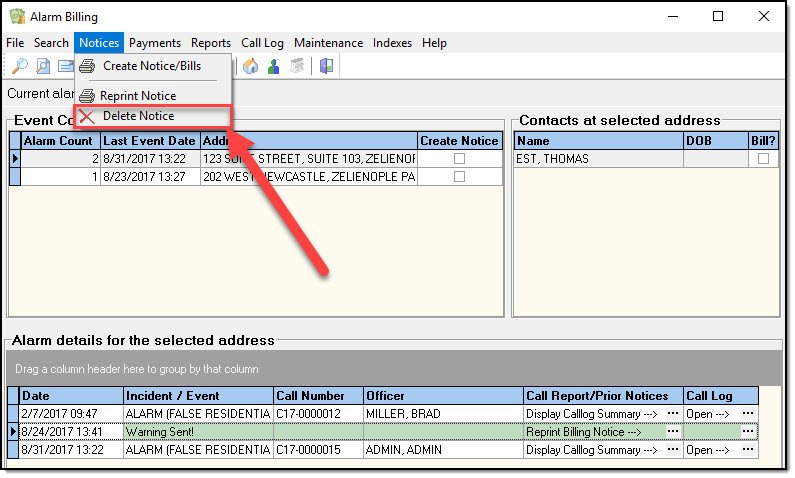795x478 pixels.
Task: Check Create Notice for 123 address row
Action: tap(459, 159)
